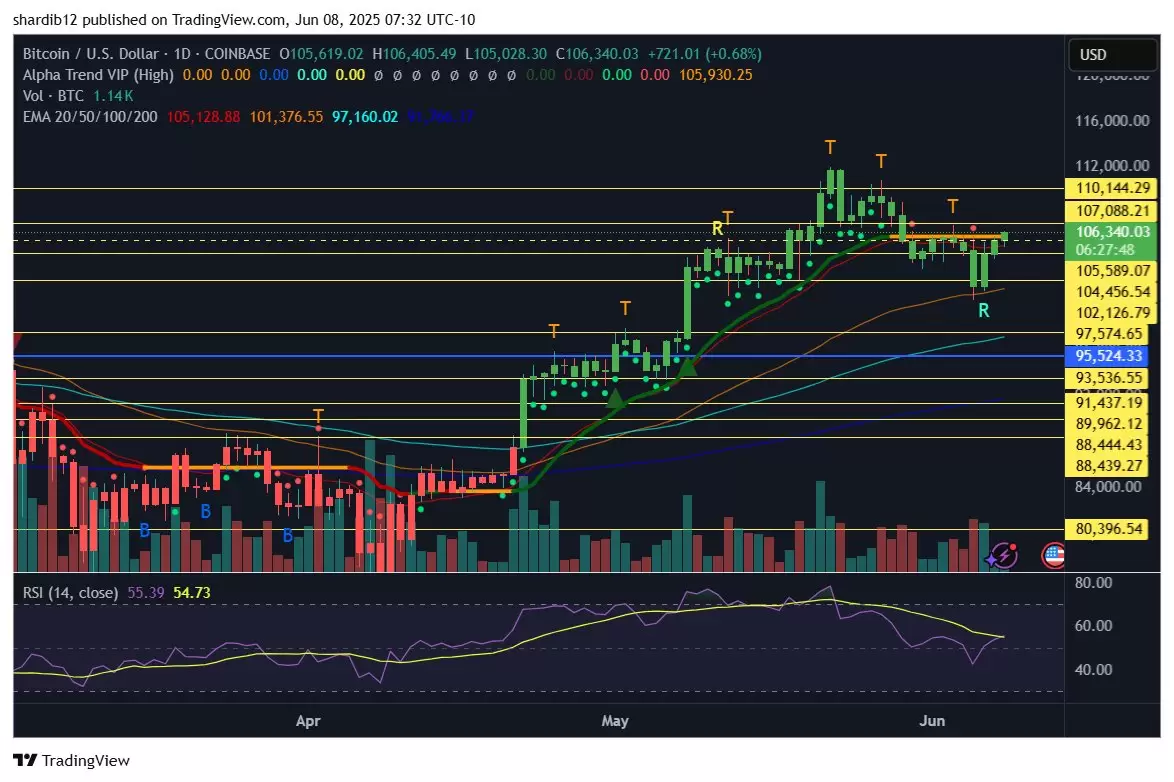Click the Vol · BTC indicator label
This screenshot has height=782, width=1174.
(53, 96)
